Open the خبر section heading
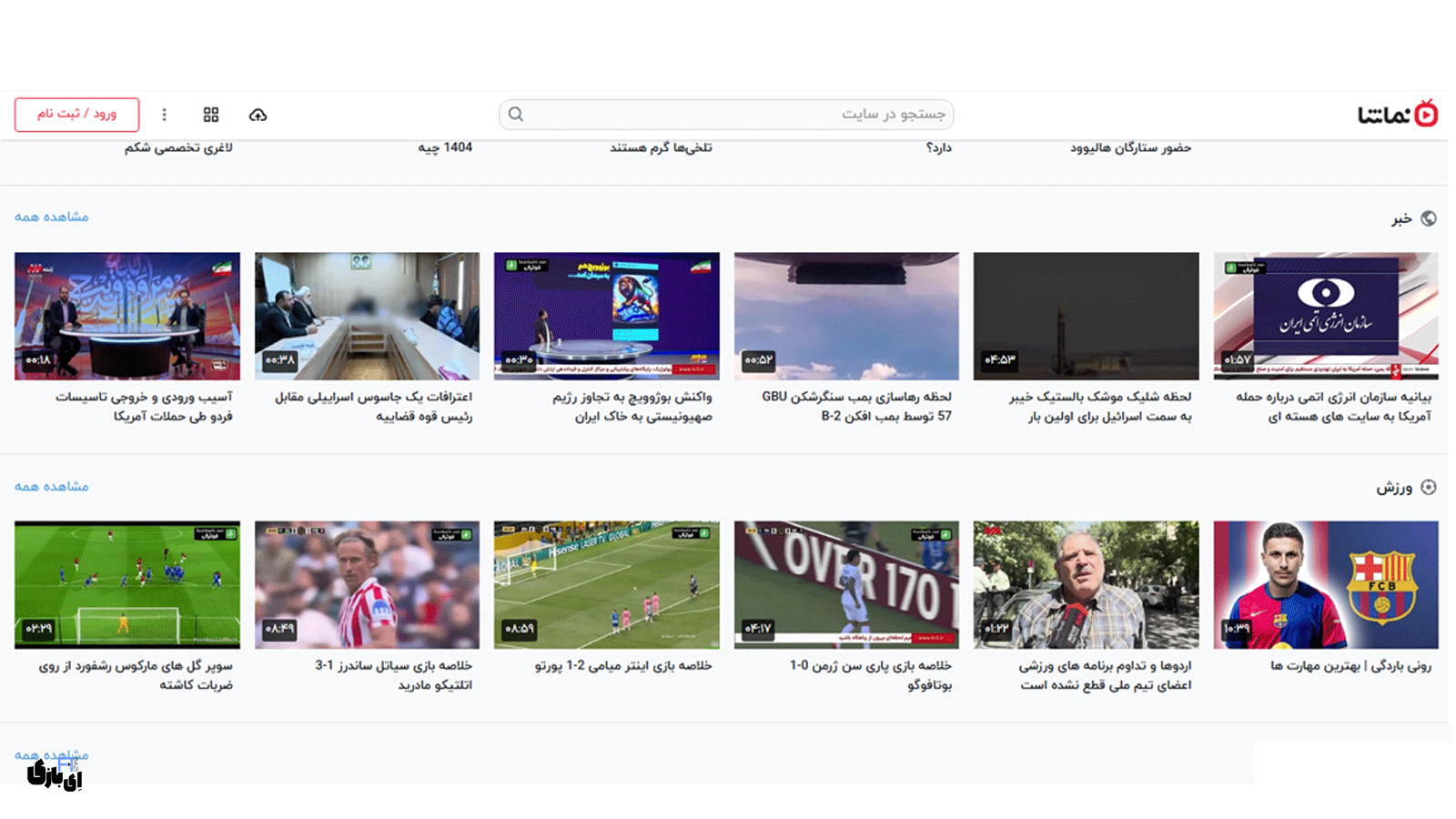The height and width of the screenshot is (819, 1456). coord(1401,218)
